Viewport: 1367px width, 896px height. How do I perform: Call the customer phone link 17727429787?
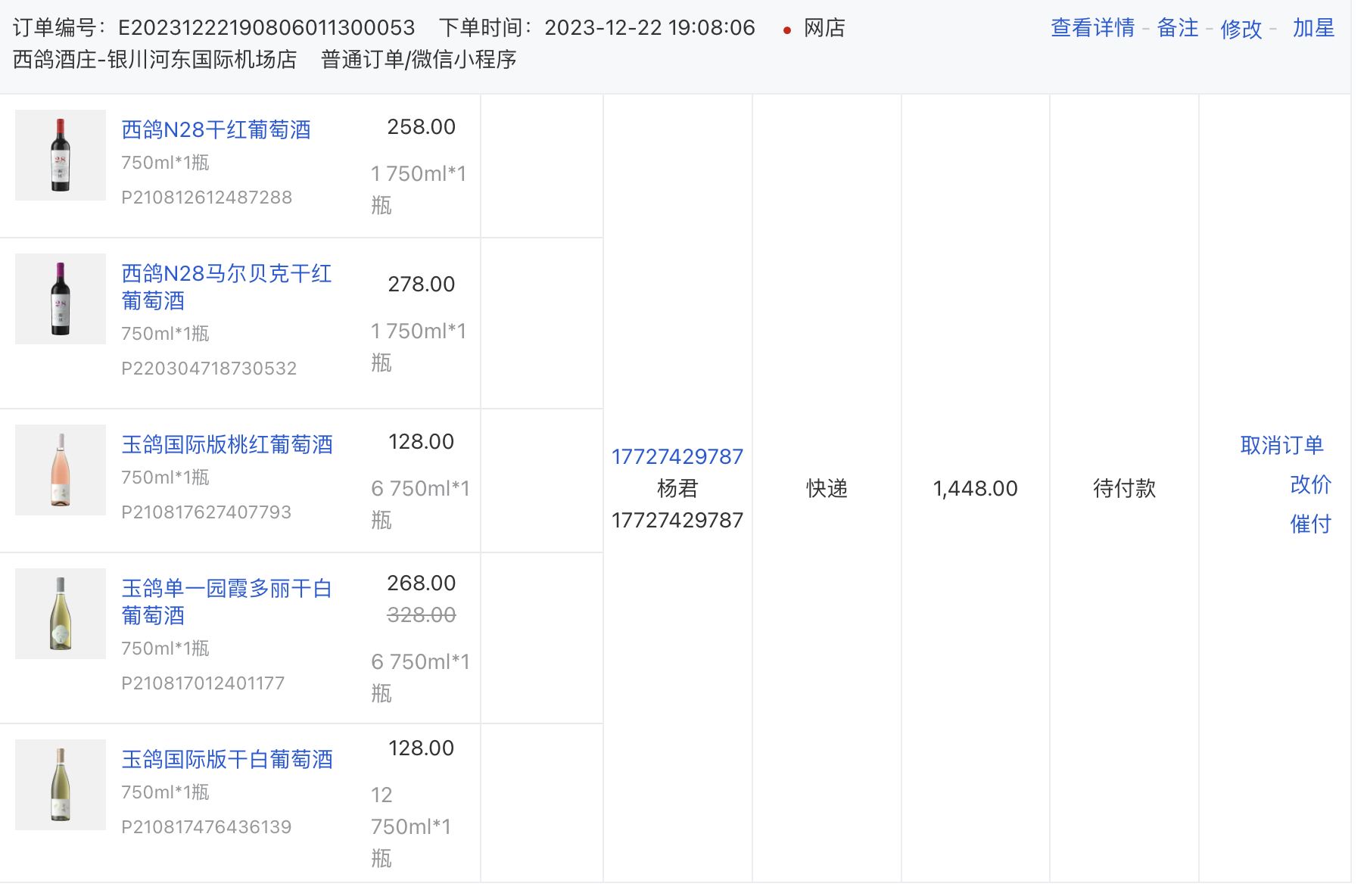point(677,456)
